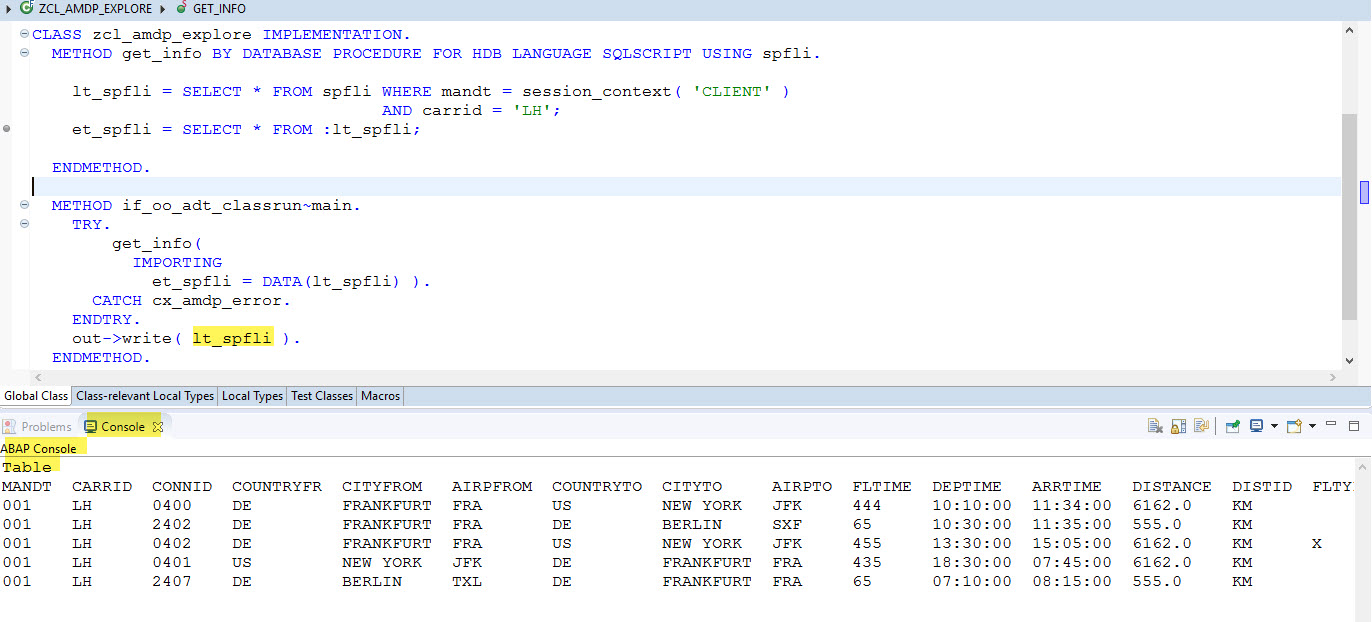Click the GET_INFO breadcrumb label
The width and height of the screenshot is (1372, 622).
pos(219,8)
